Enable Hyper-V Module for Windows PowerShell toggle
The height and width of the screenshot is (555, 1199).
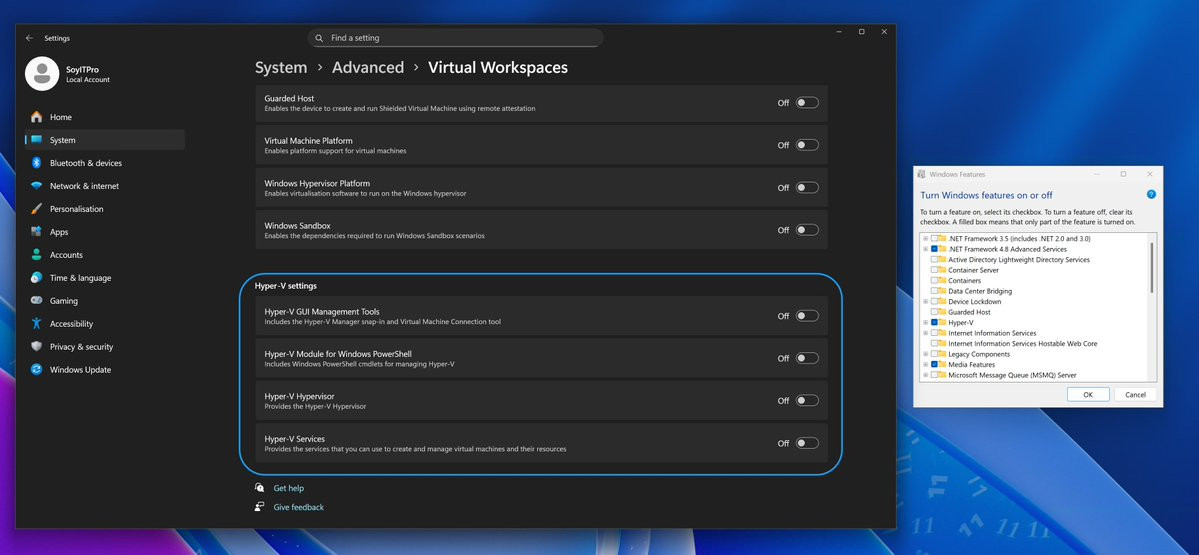coord(807,359)
